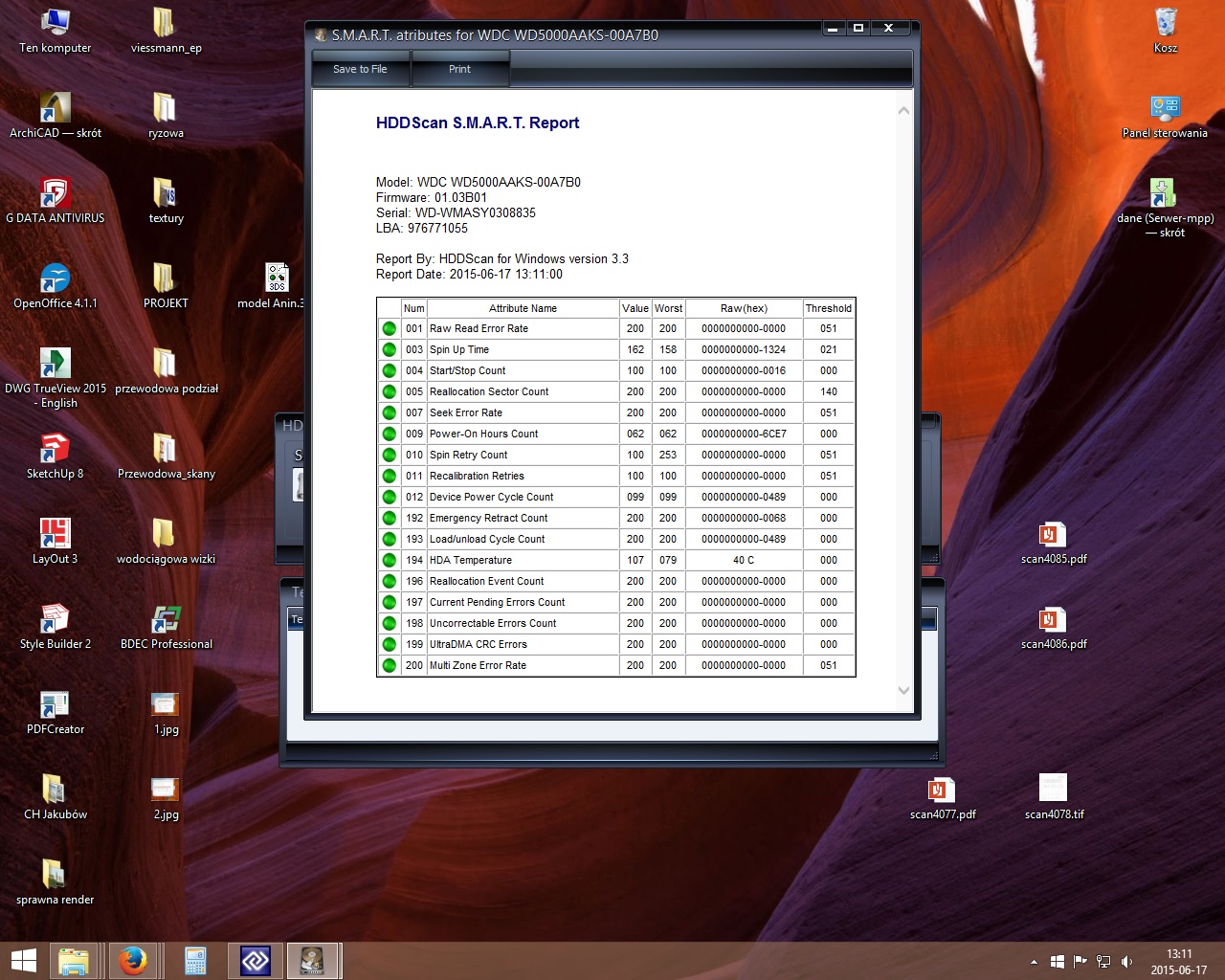Open scan4086.pdf file on desktop

click(1054, 628)
